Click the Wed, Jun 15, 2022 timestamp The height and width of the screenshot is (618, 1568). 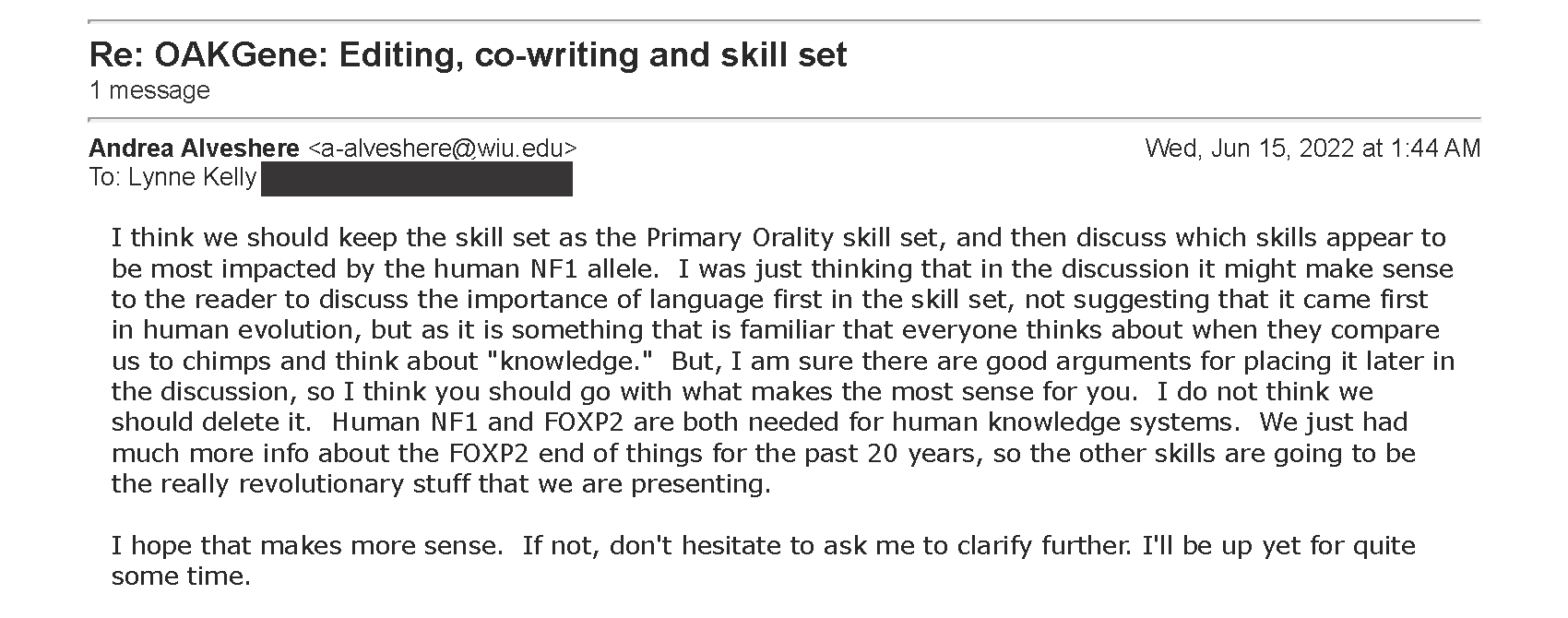pos(1313,149)
